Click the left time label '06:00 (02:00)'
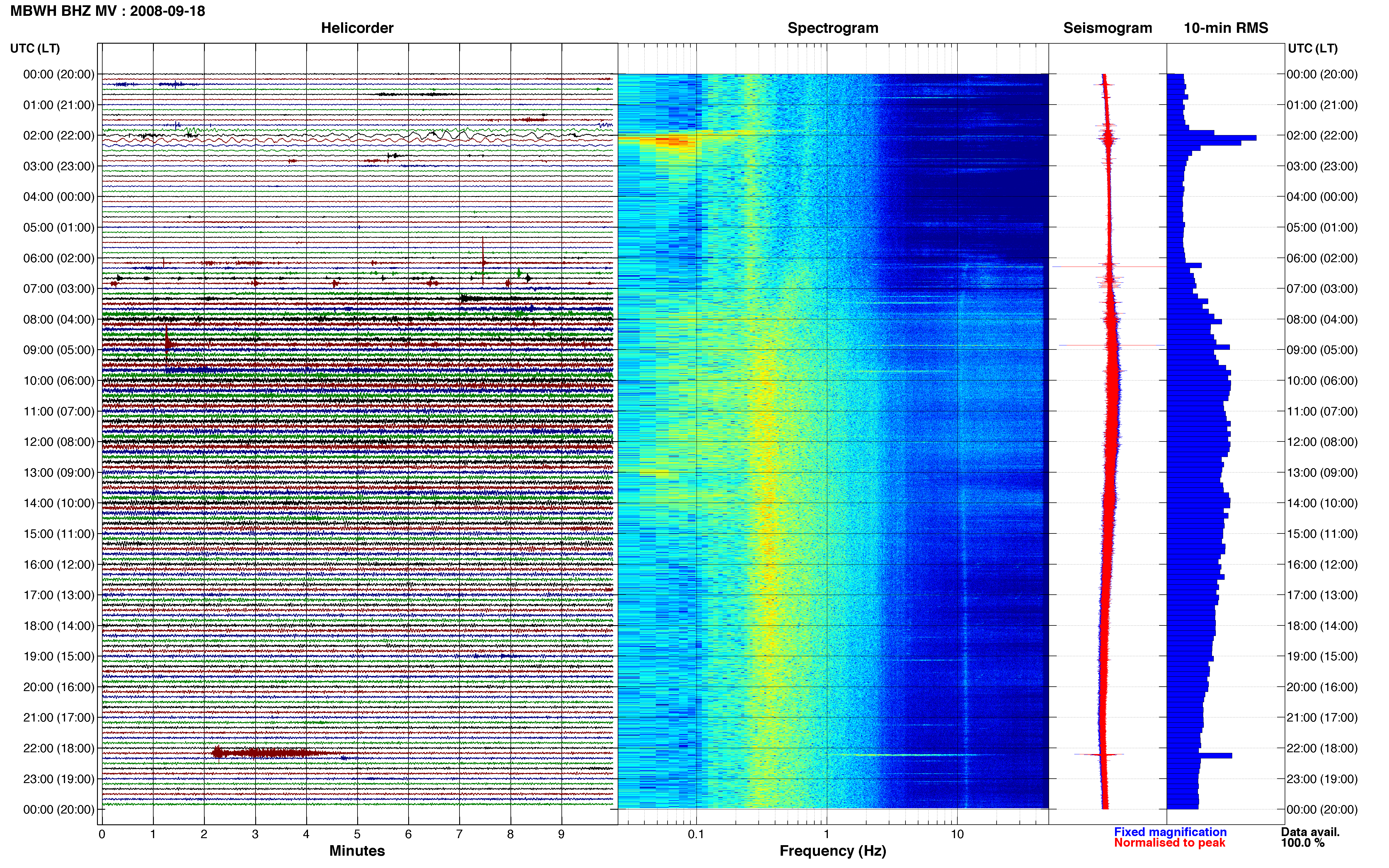Image resolution: width=1389 pixels, height=868 pixels. pos(59,258)
